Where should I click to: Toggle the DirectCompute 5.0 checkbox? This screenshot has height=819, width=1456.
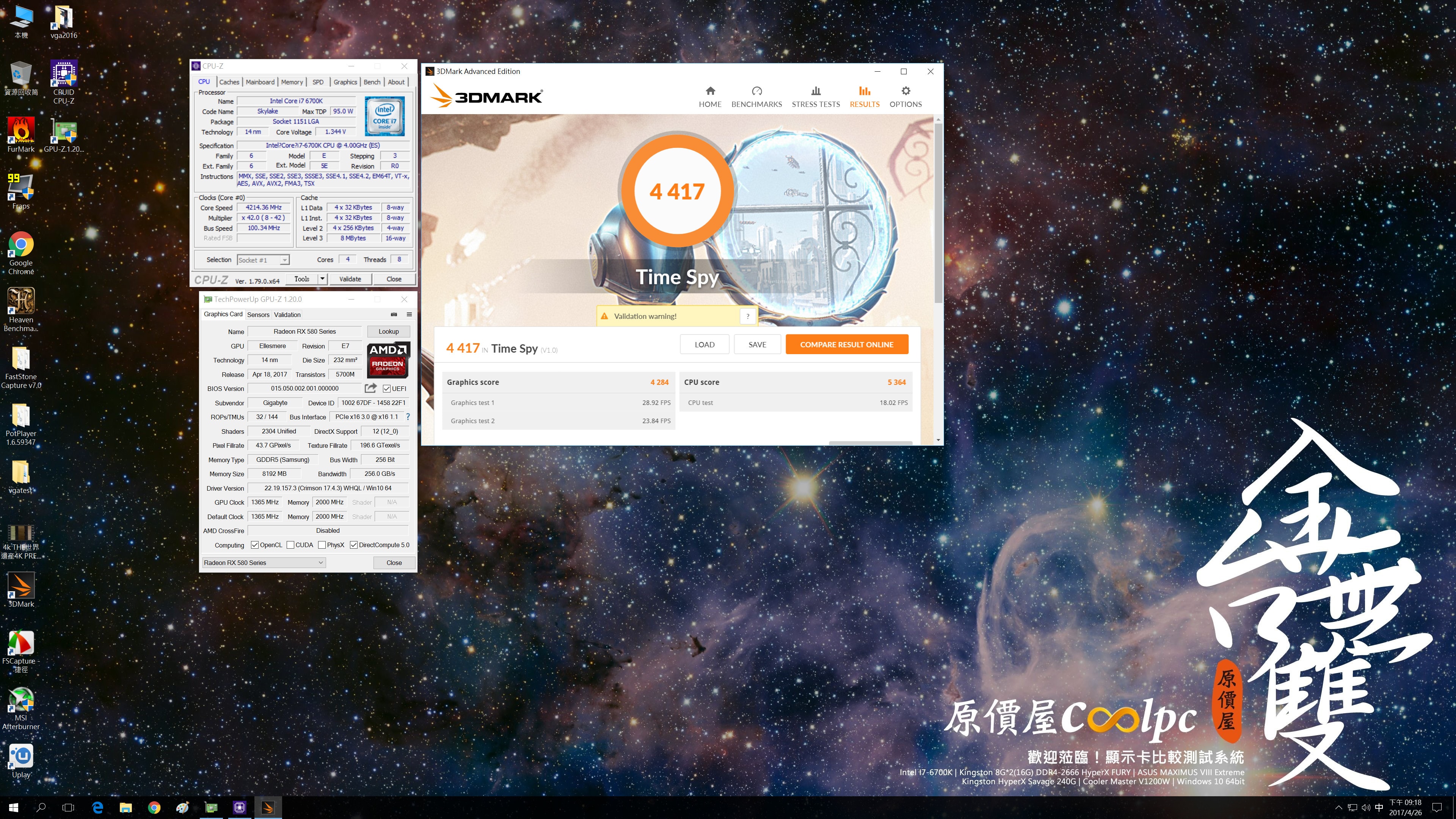[353, 545]
